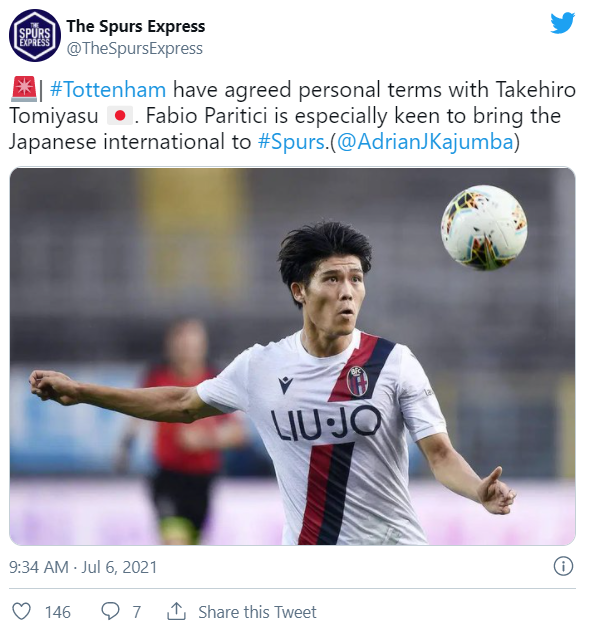Click Share this Tweet text
The image size is (590, 626).
[x=257, y=612]
